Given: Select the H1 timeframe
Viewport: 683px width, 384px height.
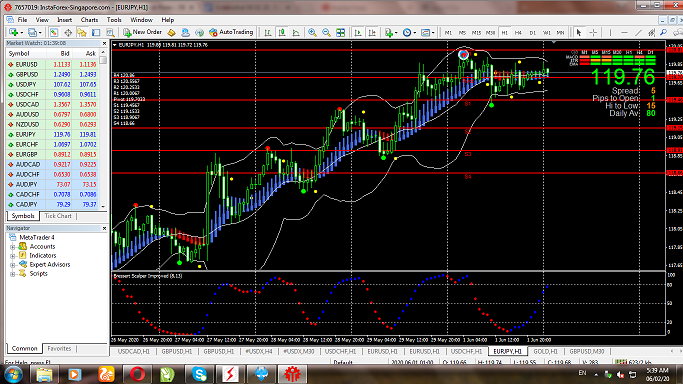Looking at the screenshot, I should 504,33.
